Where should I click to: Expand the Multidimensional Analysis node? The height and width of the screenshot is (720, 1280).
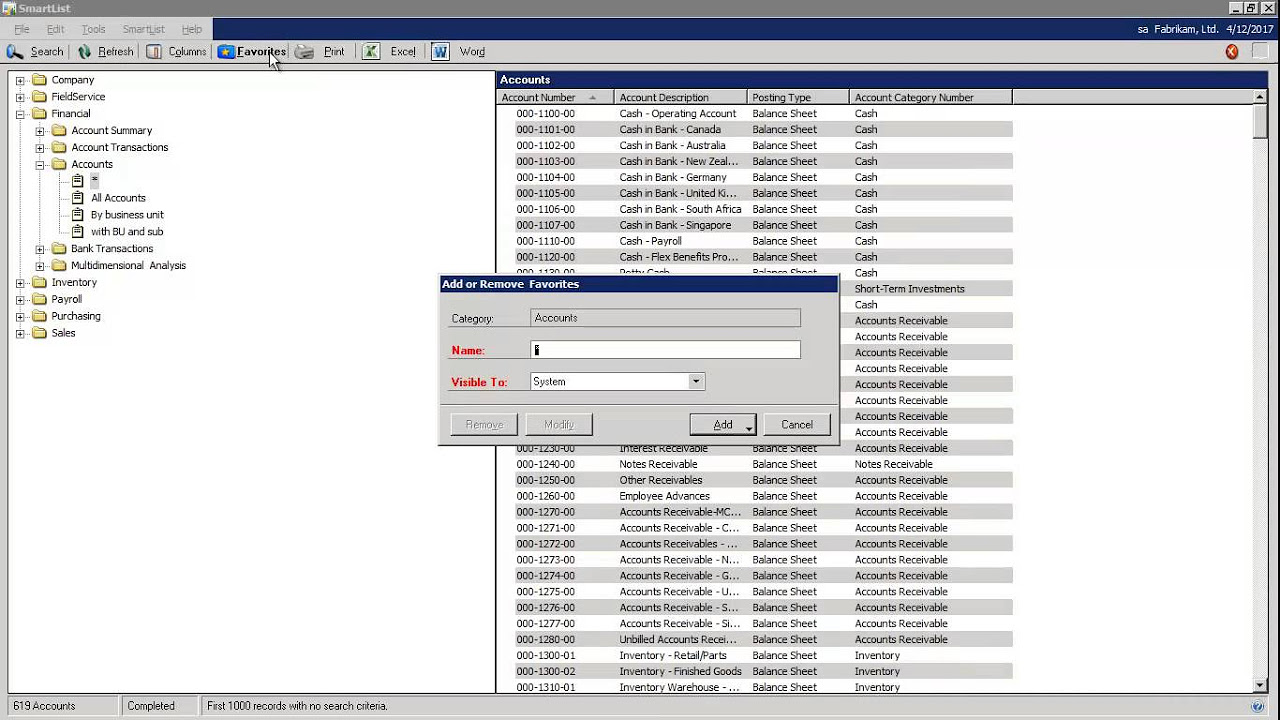pos(40,266)
